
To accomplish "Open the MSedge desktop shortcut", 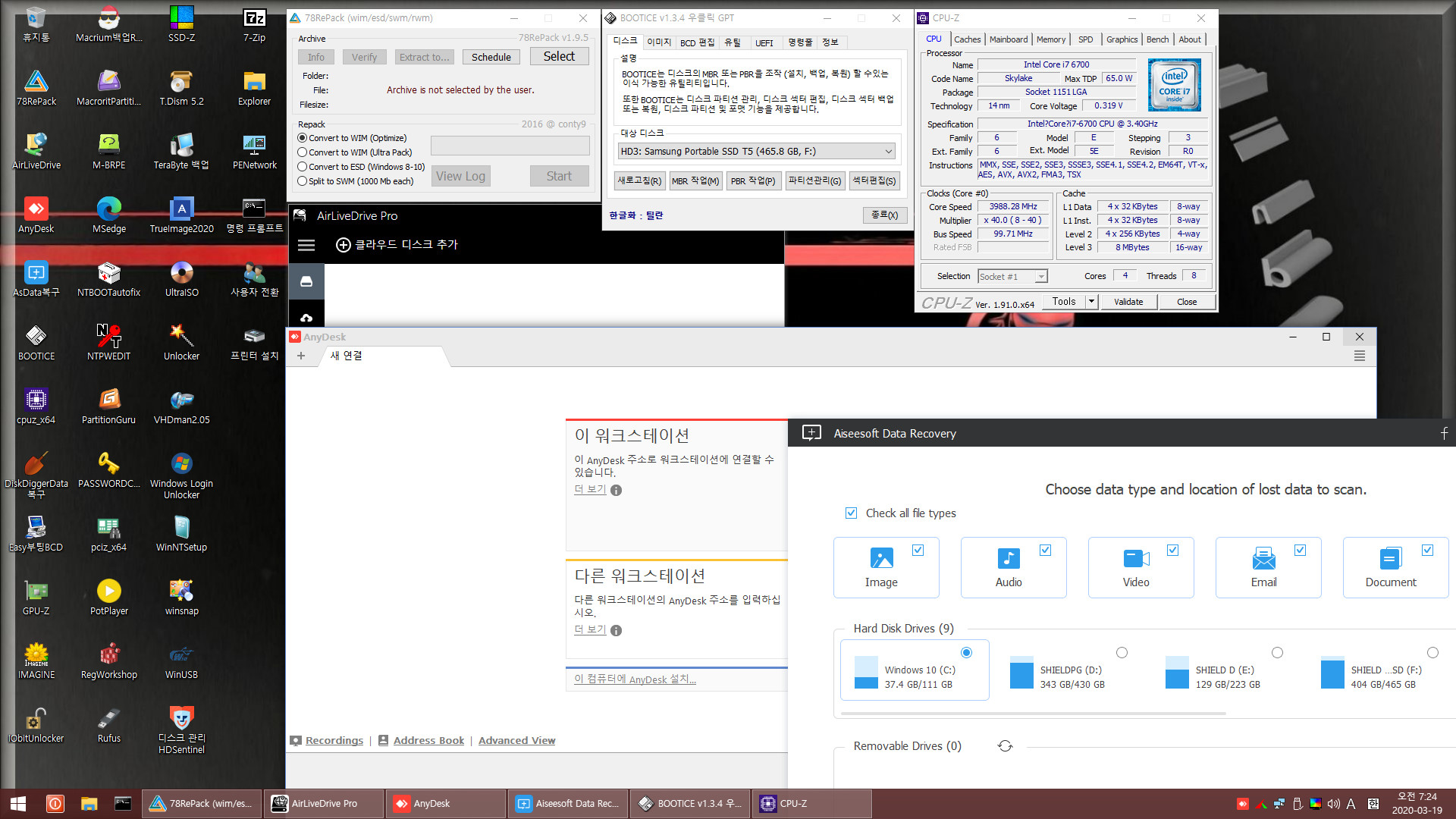I will (109, 215).
